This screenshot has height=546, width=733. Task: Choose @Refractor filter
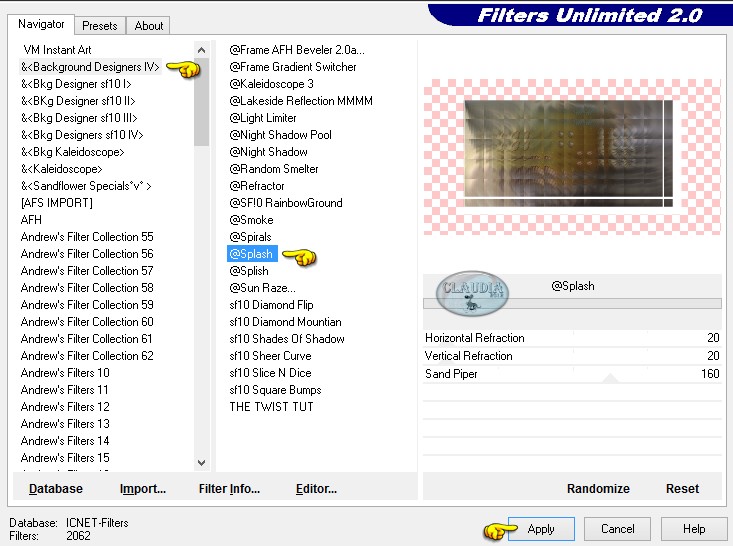pyautogui.click(x=257, y=186)
